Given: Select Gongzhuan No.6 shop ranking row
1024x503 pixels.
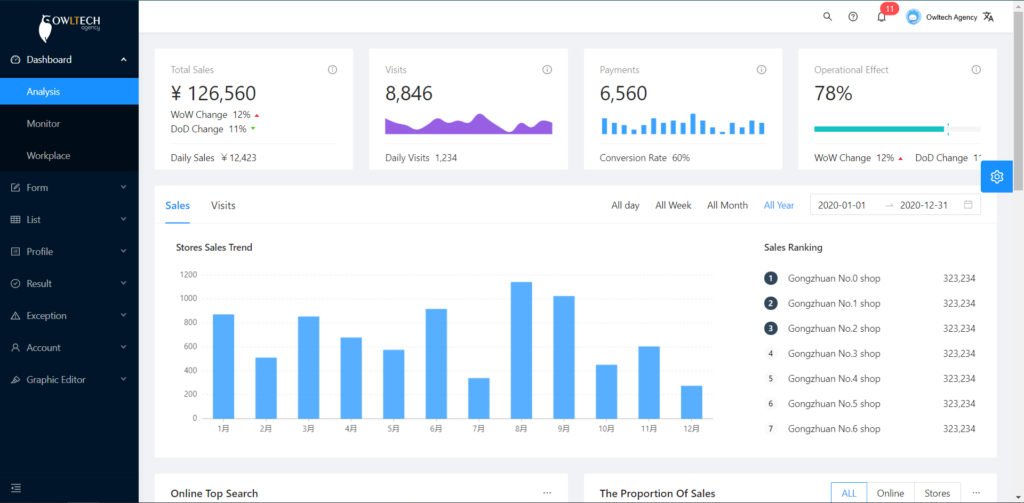Looking at the screenshot, I should [870, 429].
